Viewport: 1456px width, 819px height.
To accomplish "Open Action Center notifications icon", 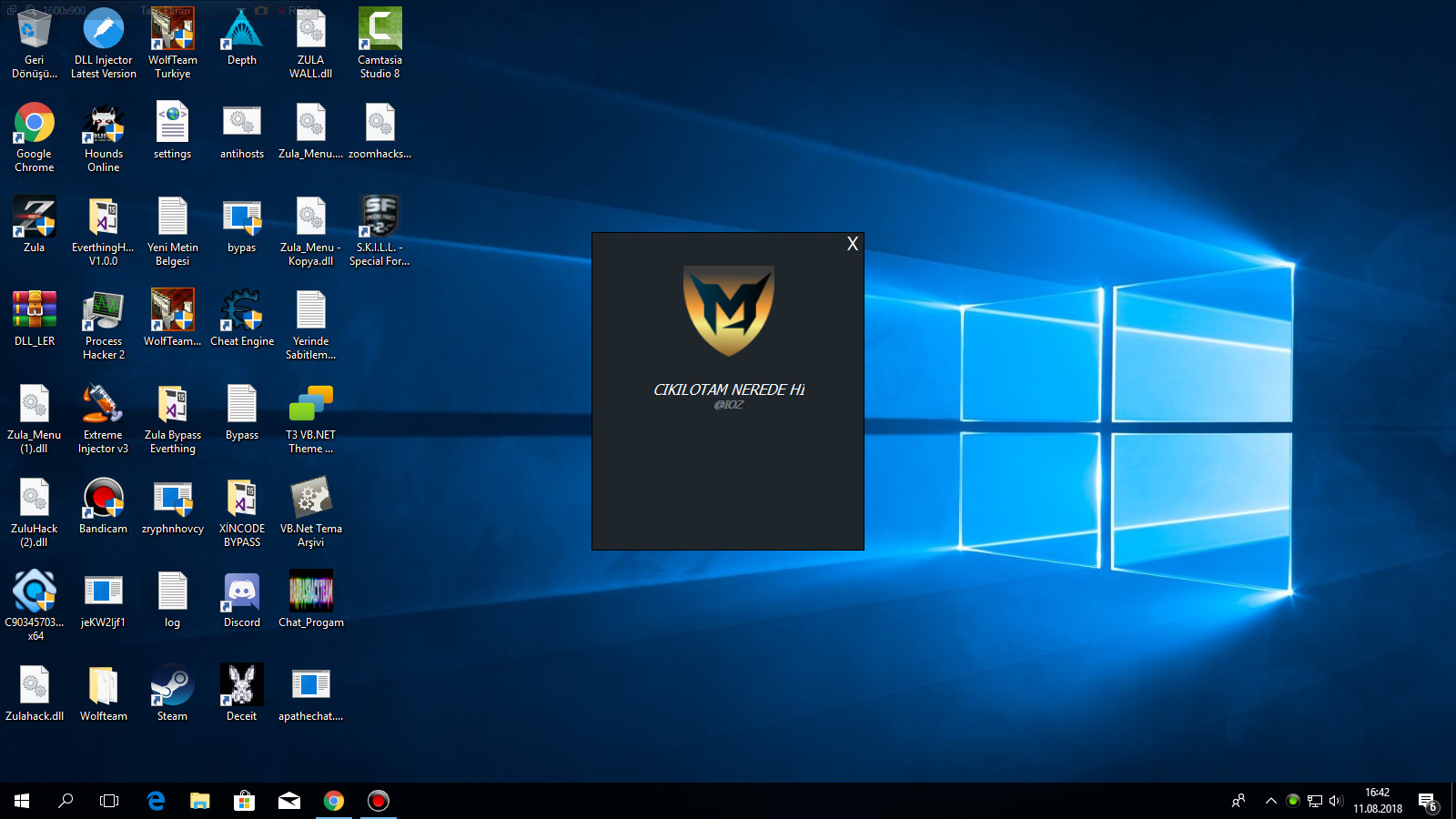I will pyautogui.click(x=1428, y=802).
